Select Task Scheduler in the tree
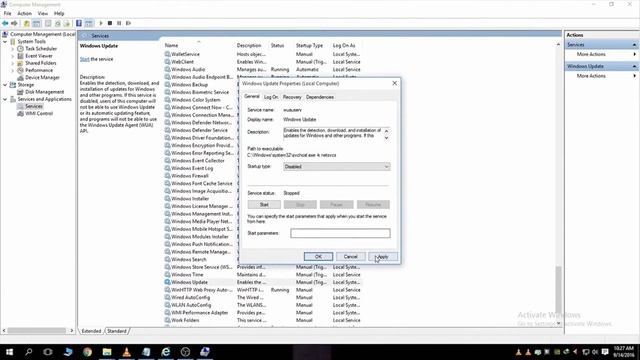Image resolution: width=640 pixels, height=360 pixels. point(41,49)
